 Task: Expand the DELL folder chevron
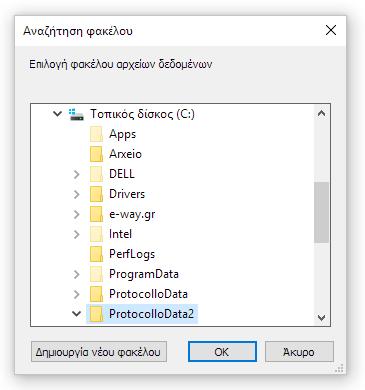pyautogui.click(x=77, y=174)
